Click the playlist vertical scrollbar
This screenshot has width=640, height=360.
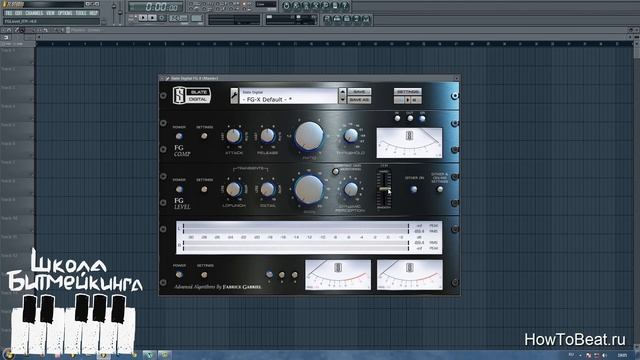637,196
